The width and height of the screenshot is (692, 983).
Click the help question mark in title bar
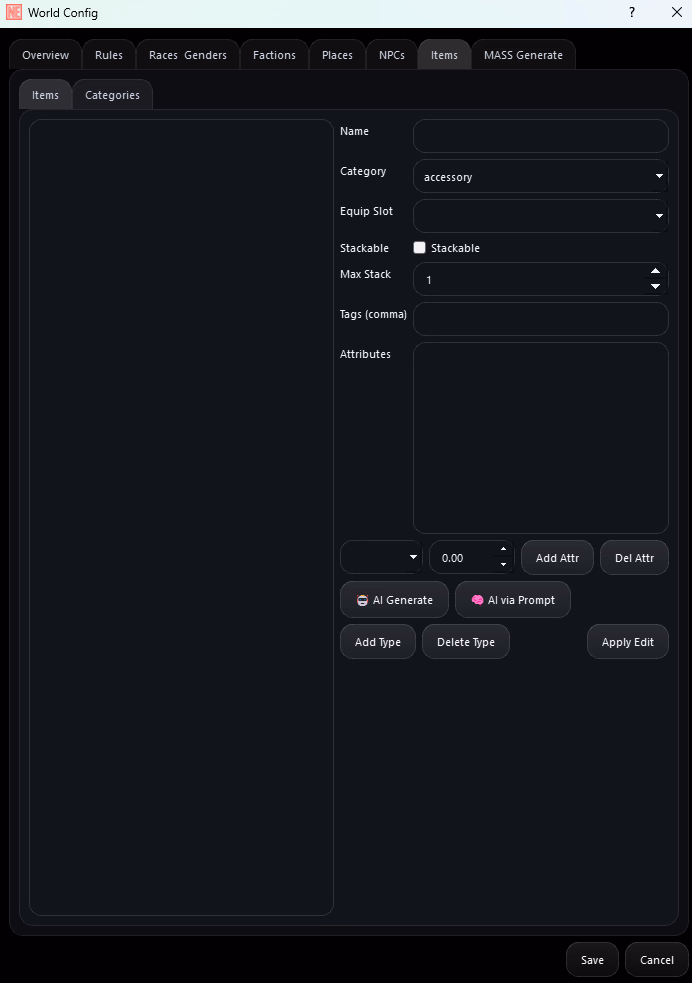pyautogui.click(x=631, y=13)
